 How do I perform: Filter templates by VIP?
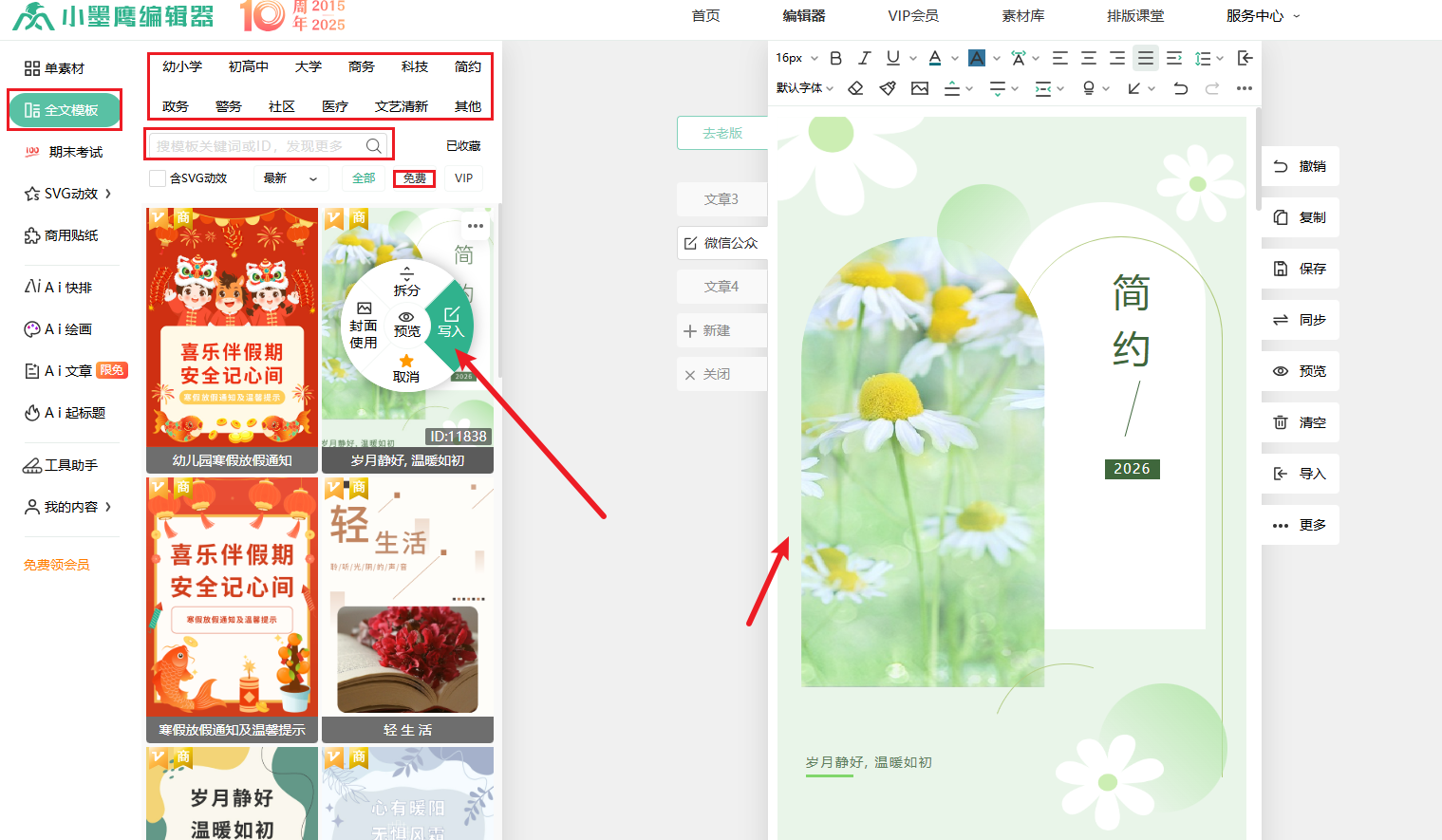(463, 178)
